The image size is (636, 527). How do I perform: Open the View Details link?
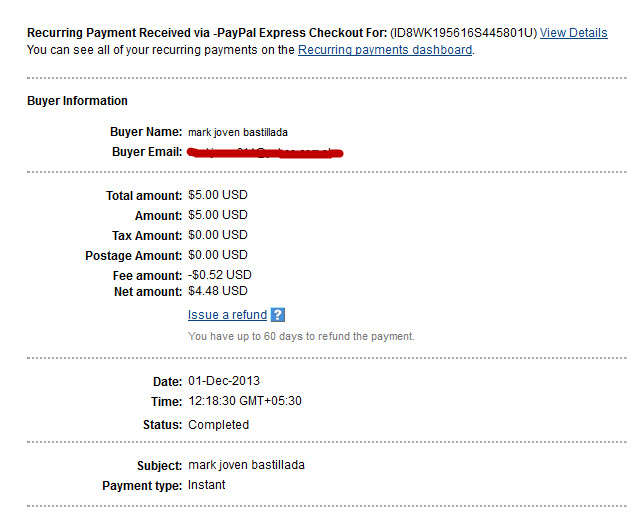[574, 33]
